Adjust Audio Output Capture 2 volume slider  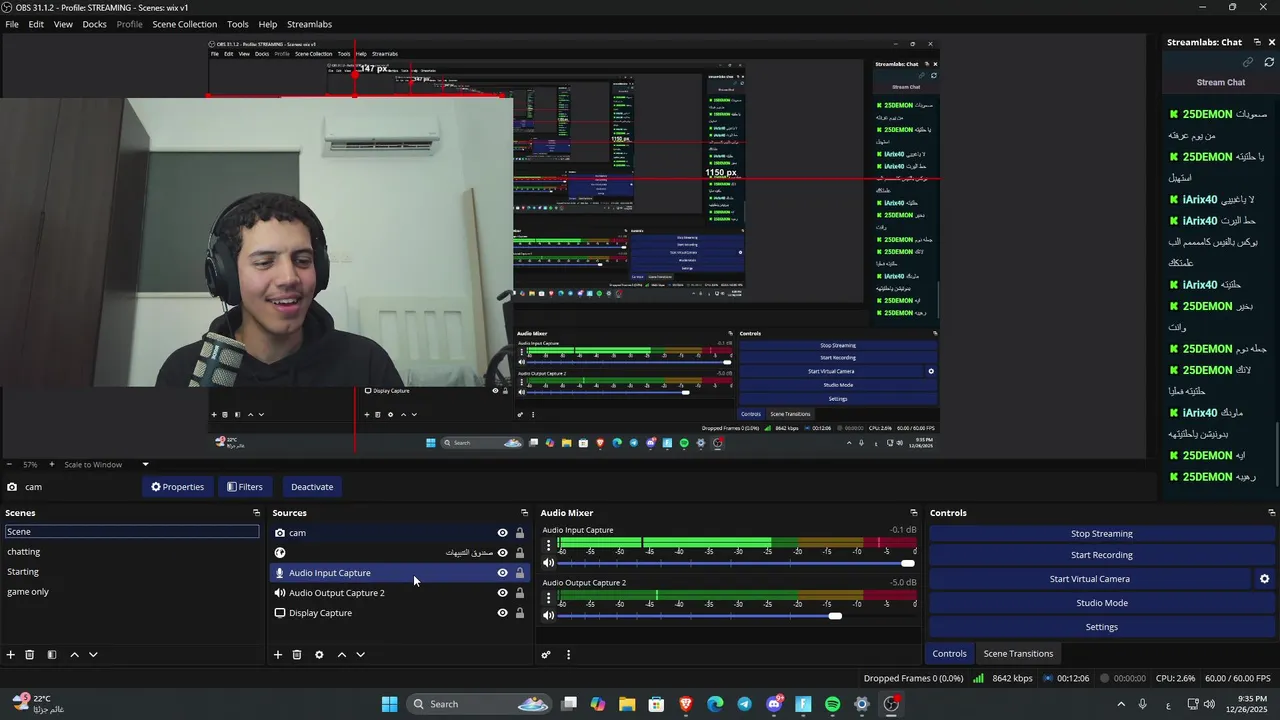tap(835, 615)
